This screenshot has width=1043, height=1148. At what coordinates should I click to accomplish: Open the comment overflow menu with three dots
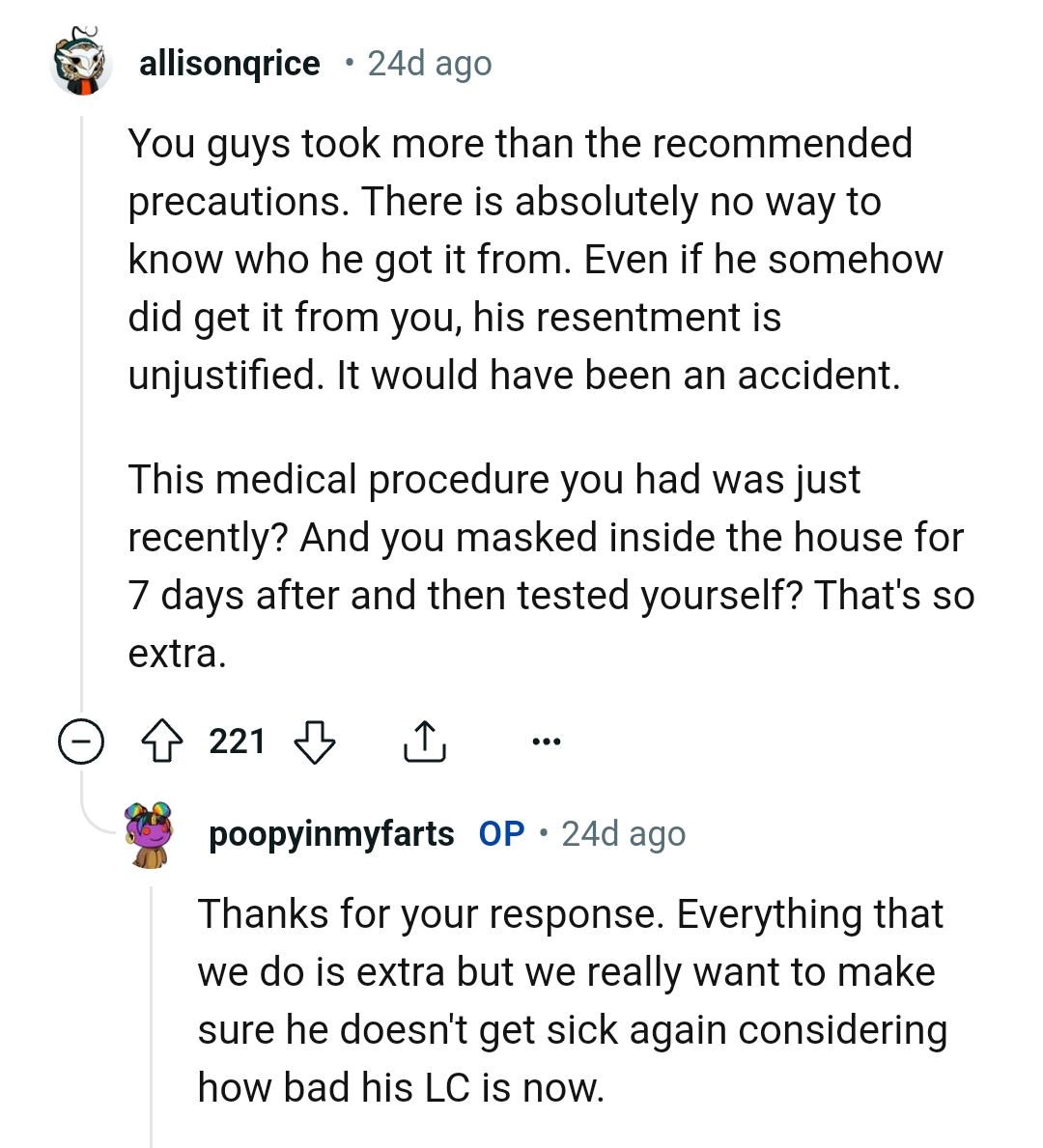click(546, 742)
